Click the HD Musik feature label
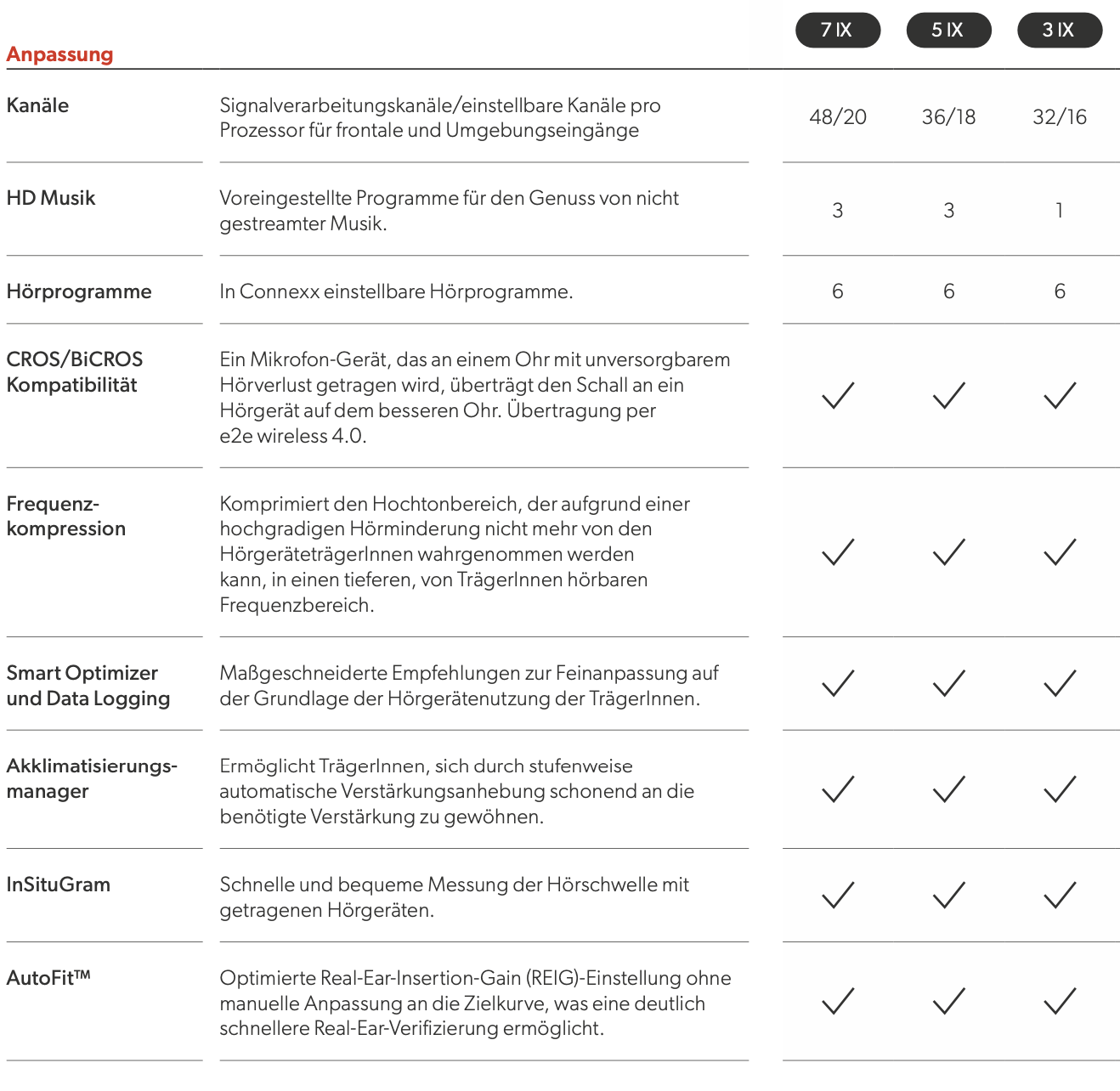Image resolution: width=1120 pixels, height=1091 pixels. 51,198
